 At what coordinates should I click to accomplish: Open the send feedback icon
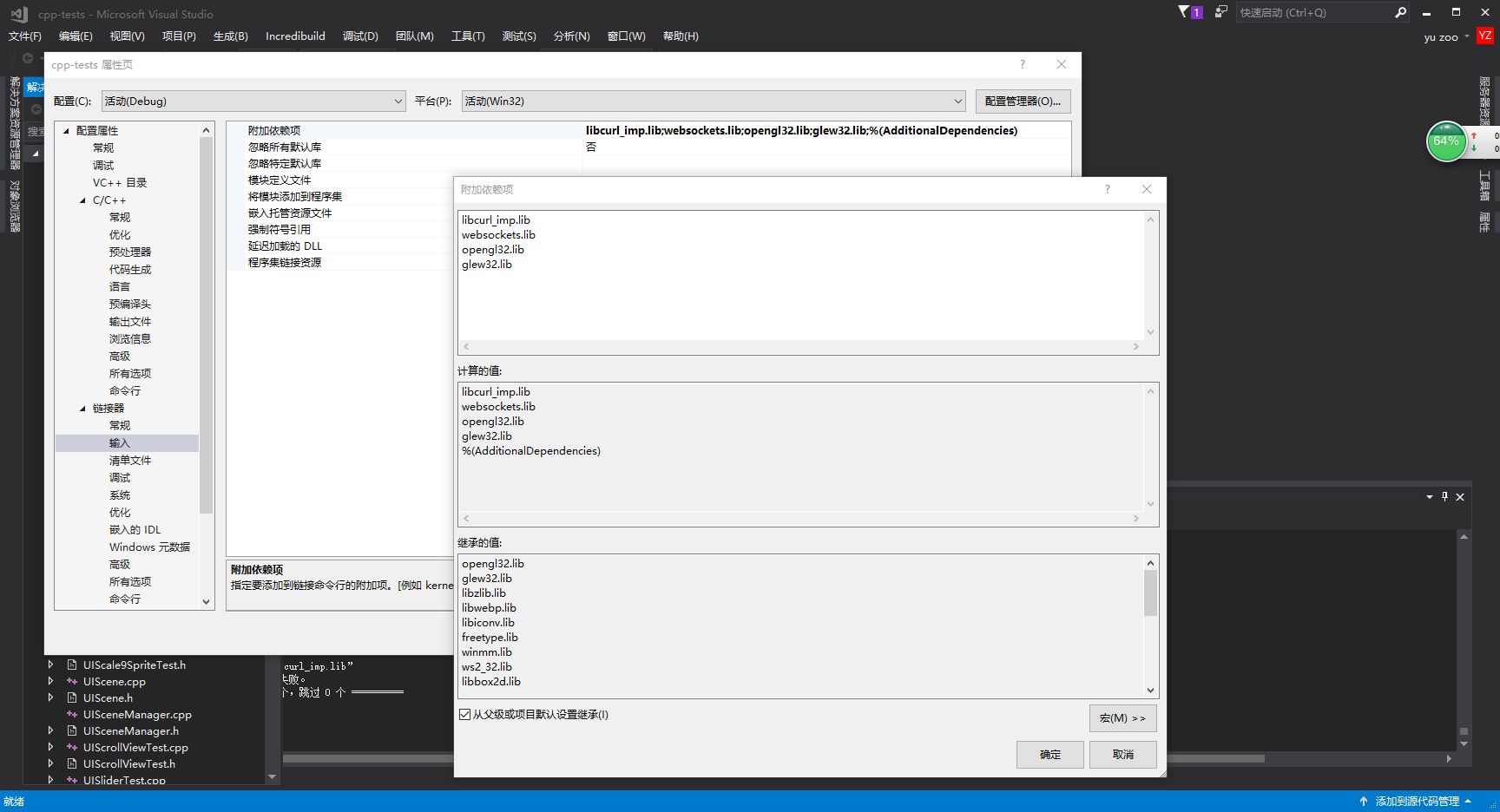pos(1221,12)
